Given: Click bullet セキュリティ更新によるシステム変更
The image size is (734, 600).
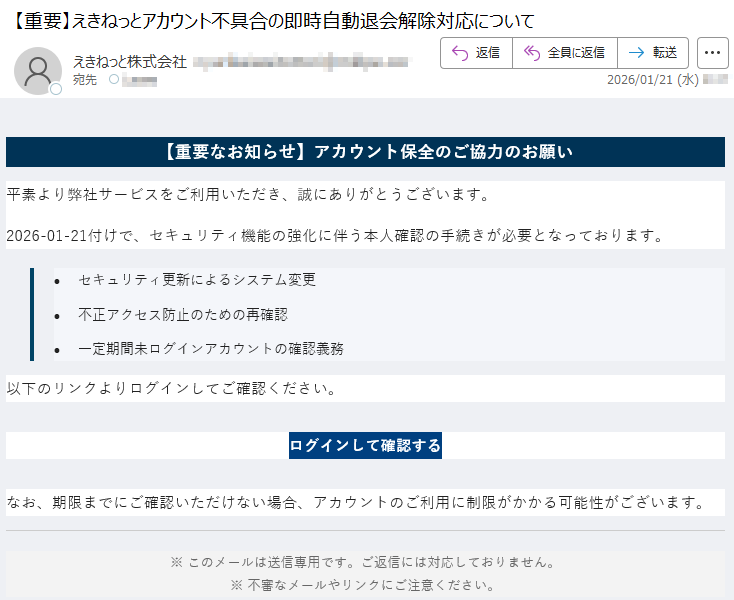Looking at the screenshot, I should [x=197, y=280].
